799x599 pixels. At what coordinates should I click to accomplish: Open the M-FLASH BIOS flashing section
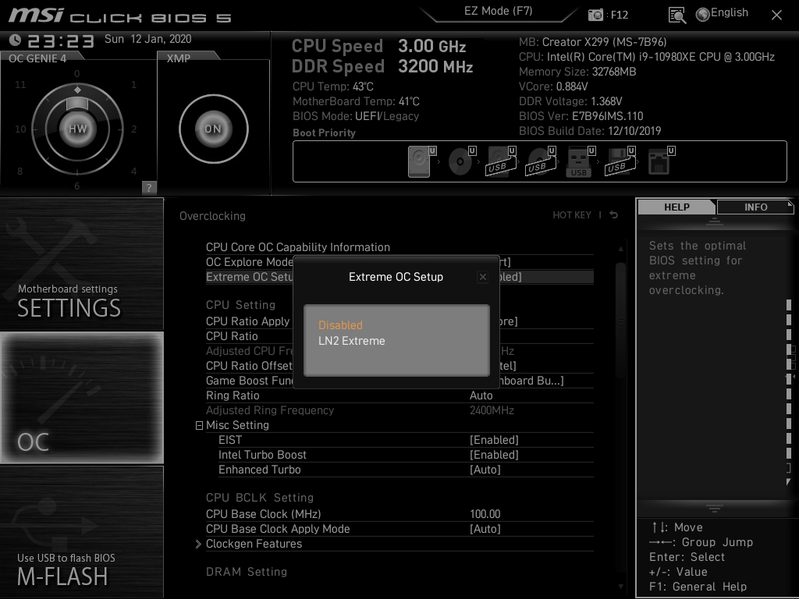(82, 532)
